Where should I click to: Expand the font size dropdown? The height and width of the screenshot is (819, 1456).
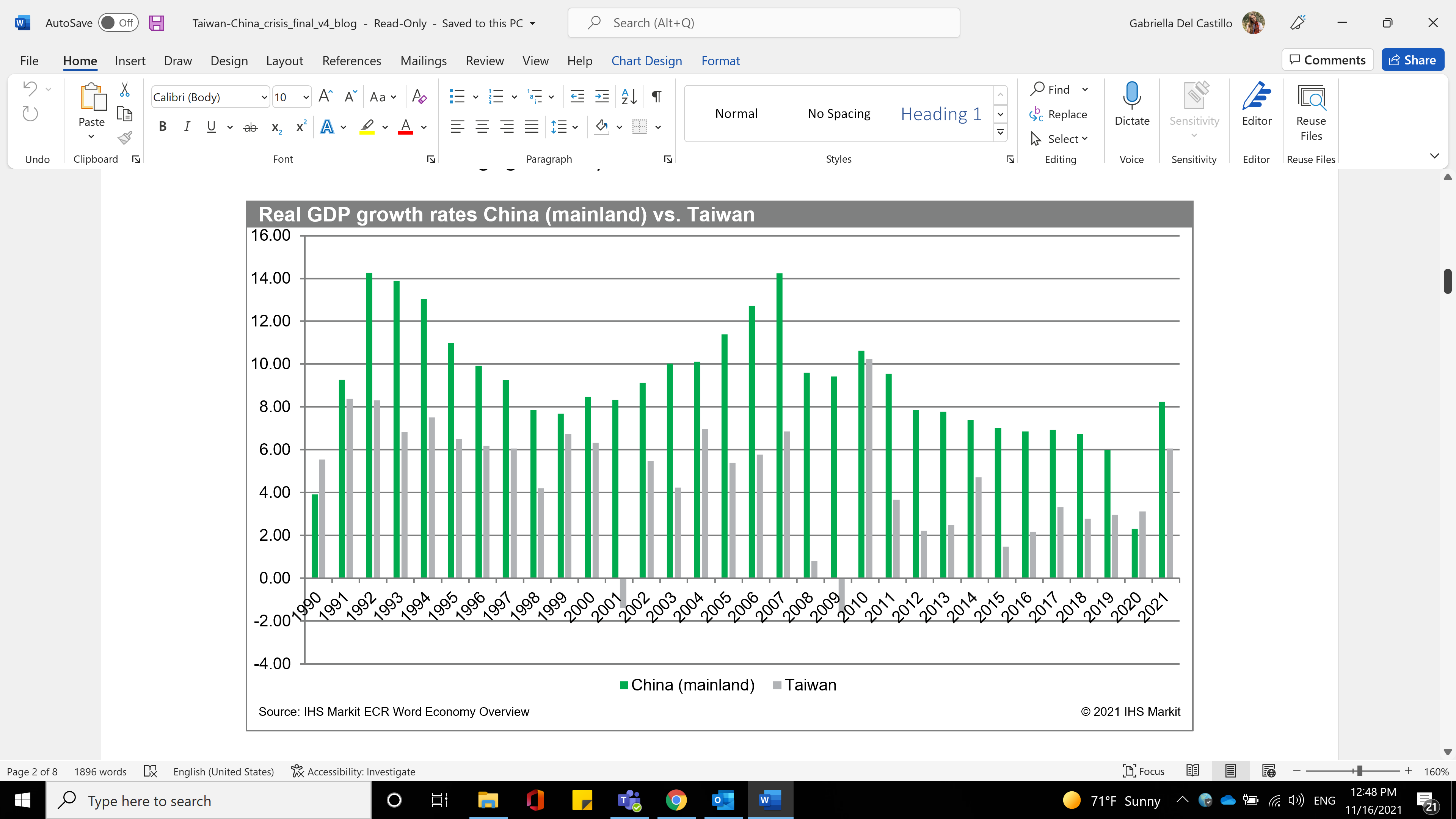pyautogui.click(x=306, y=97)
